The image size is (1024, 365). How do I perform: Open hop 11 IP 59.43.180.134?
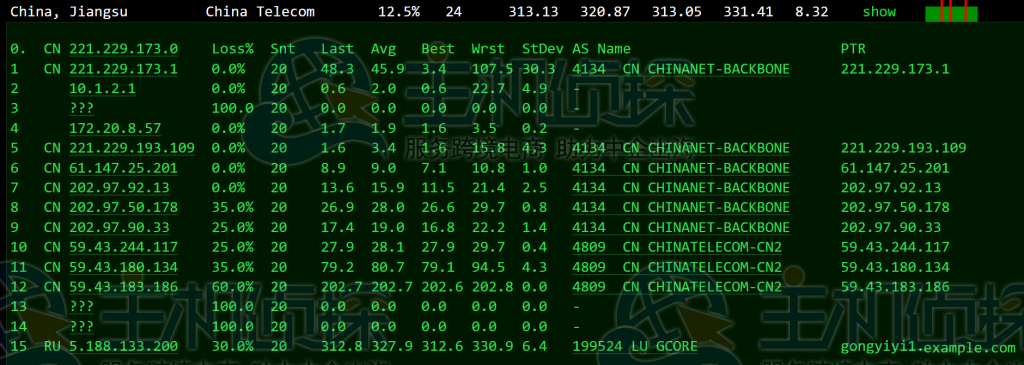coord(123,267)
